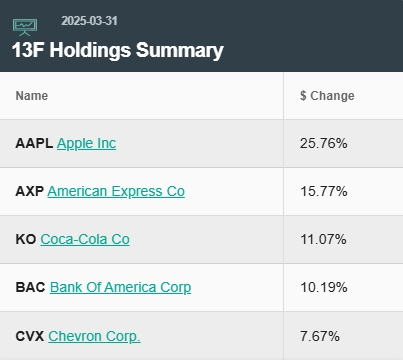Click the 15.77% value for American Express
403x360 pixels.
(324, 191)
